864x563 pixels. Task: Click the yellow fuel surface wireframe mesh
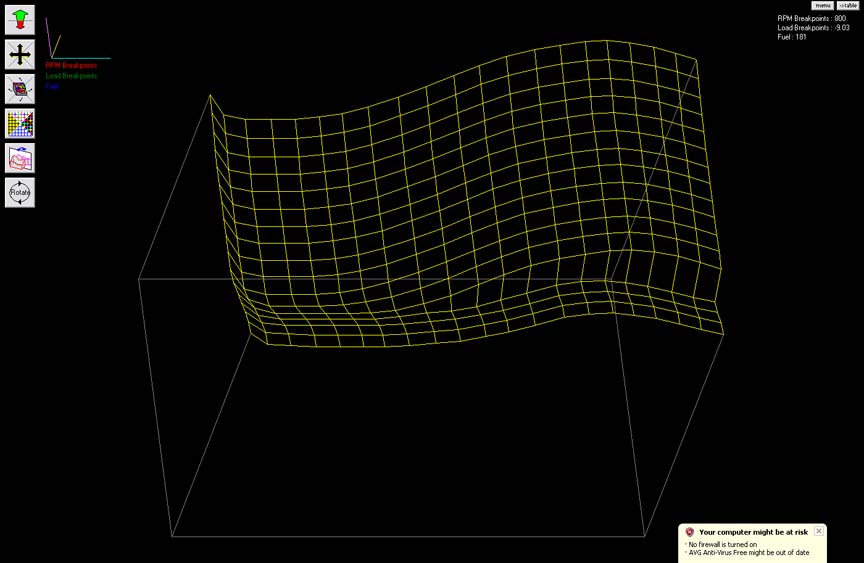tap(466, 193)
